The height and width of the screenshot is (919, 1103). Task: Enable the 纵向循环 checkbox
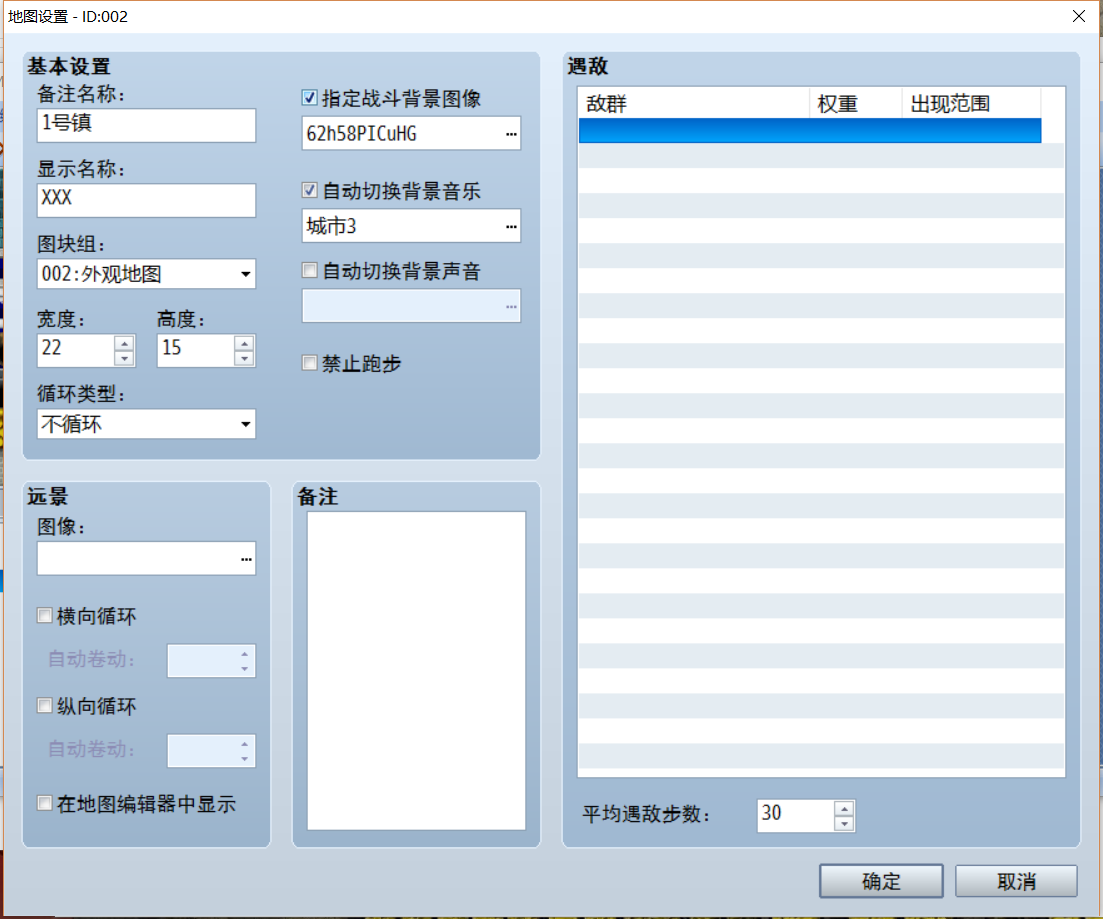click(x=44, y=705)
